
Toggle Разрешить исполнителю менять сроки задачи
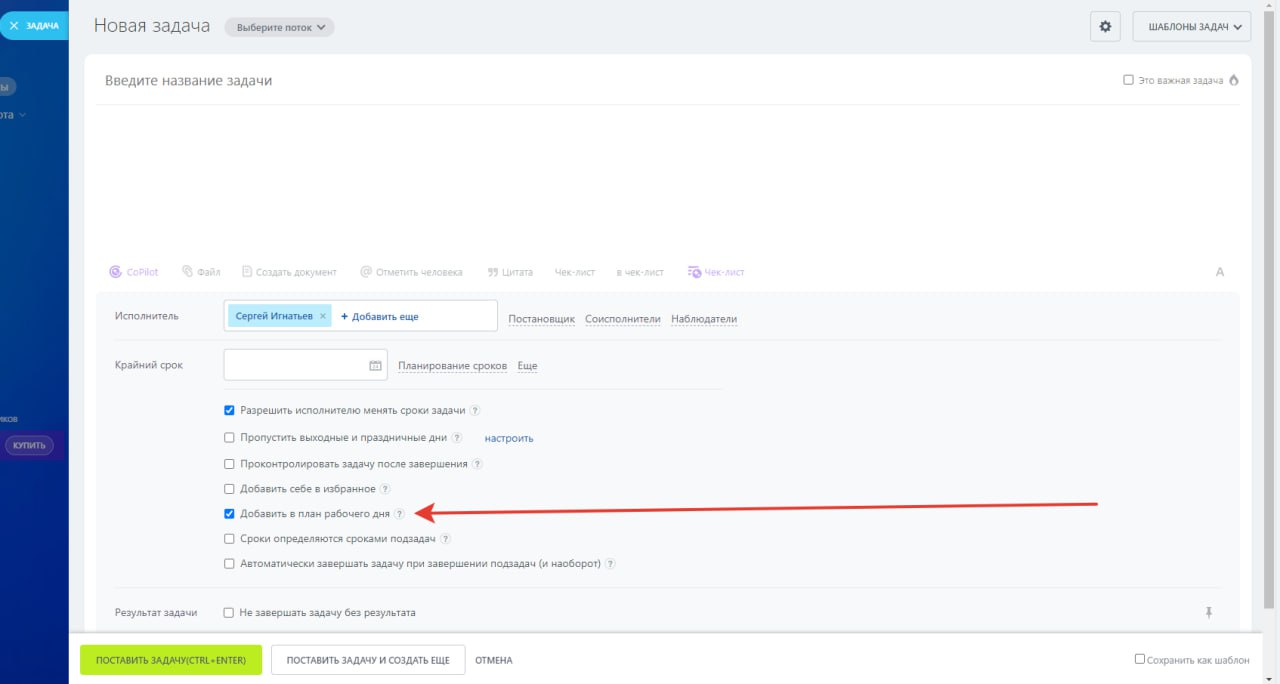(229, 410)
